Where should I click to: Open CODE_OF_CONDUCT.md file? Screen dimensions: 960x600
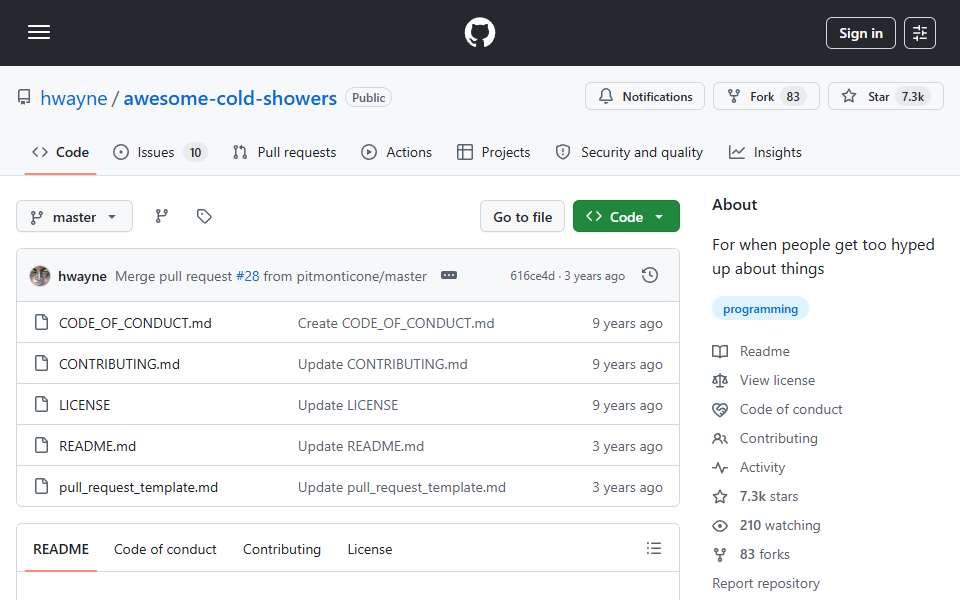pos(135,323)
